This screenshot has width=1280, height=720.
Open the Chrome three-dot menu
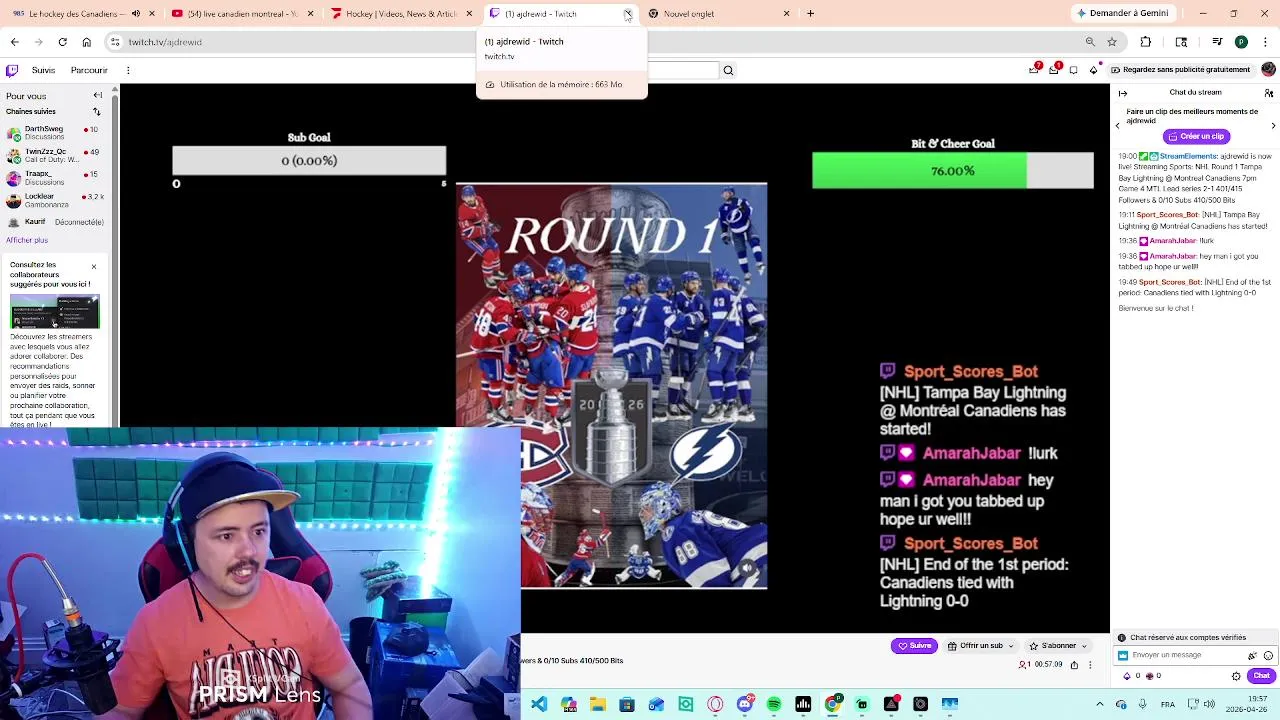tap(1265, 42)
